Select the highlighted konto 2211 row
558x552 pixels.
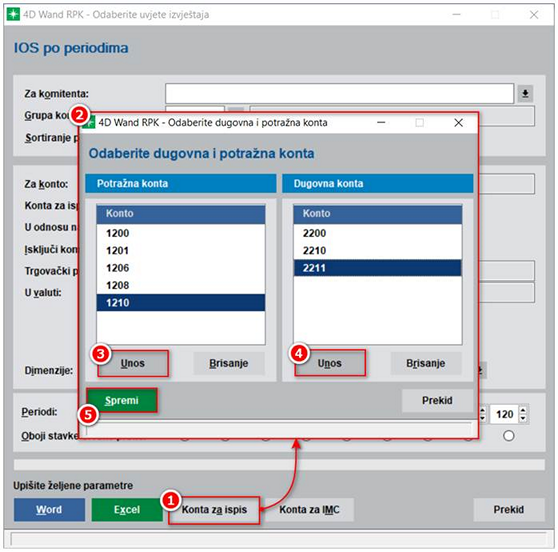click(x=378, y=268)
